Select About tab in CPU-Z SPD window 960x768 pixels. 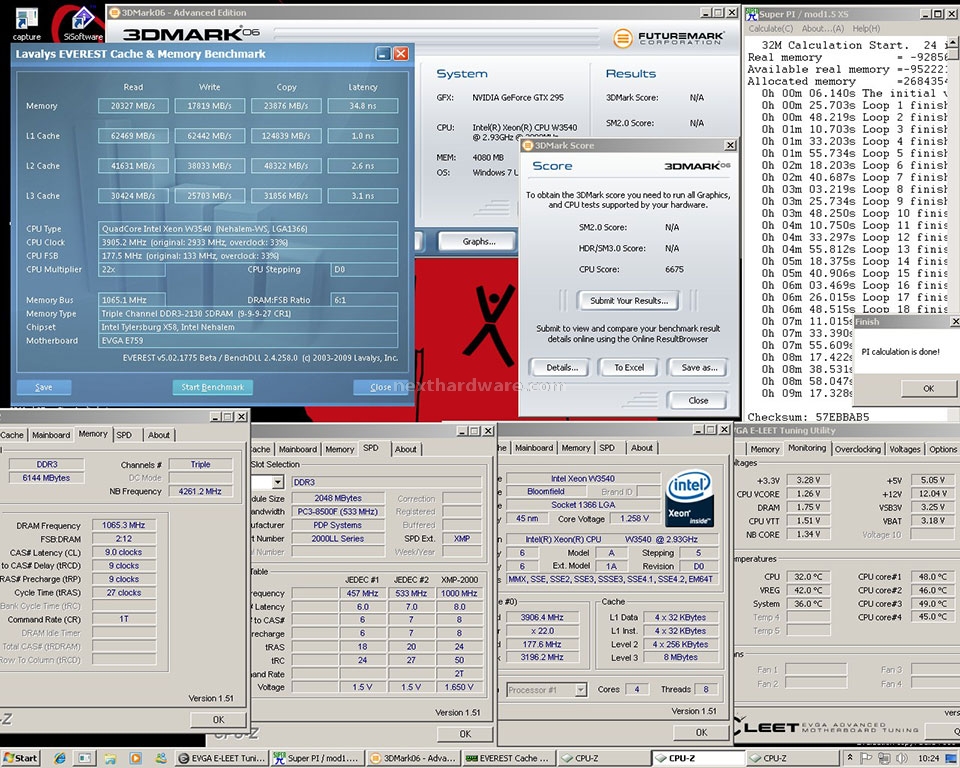(405, 449)
